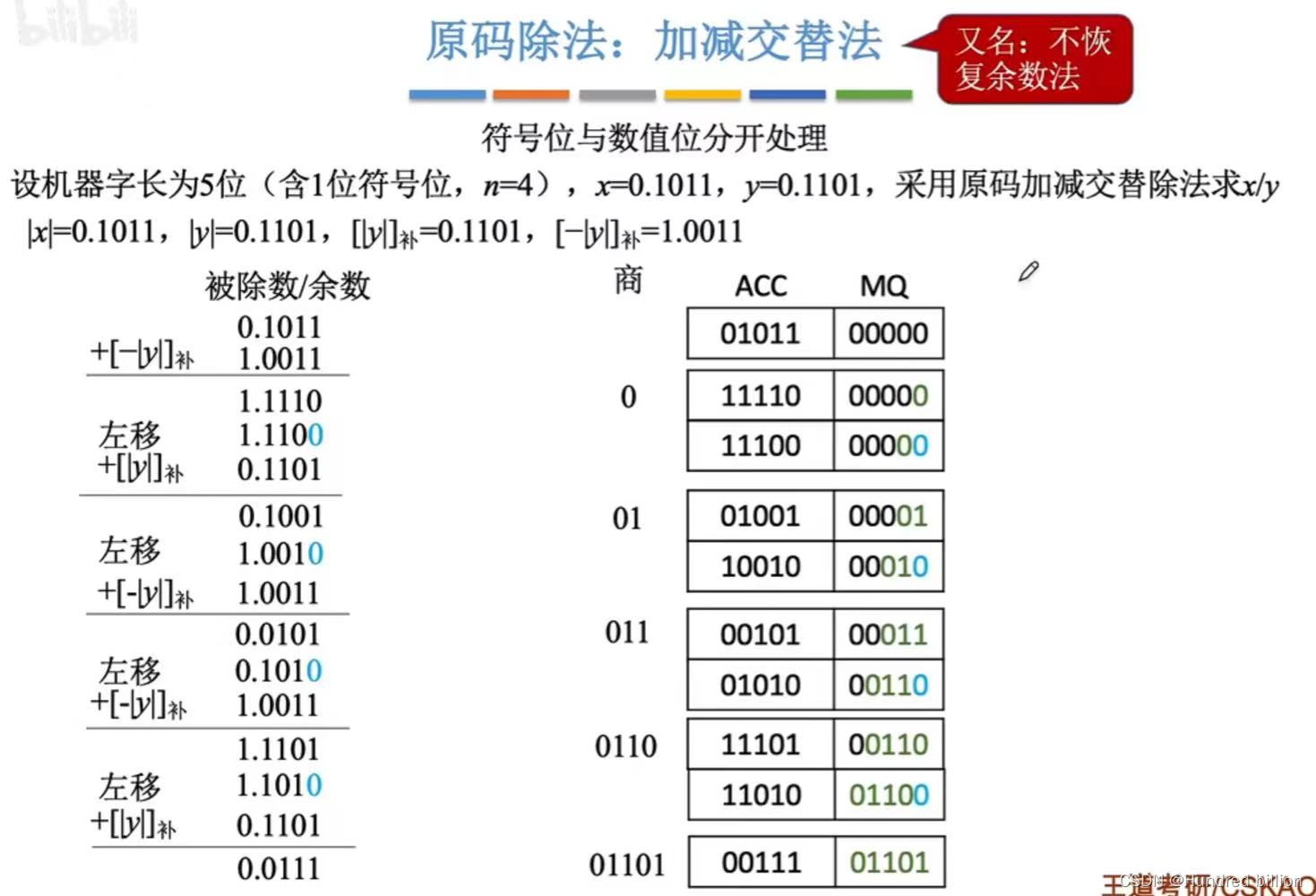This screenshot has width=1316, height=896.
Task: Click addend 0.1101 below 1.1010
Action: (279, 824)
